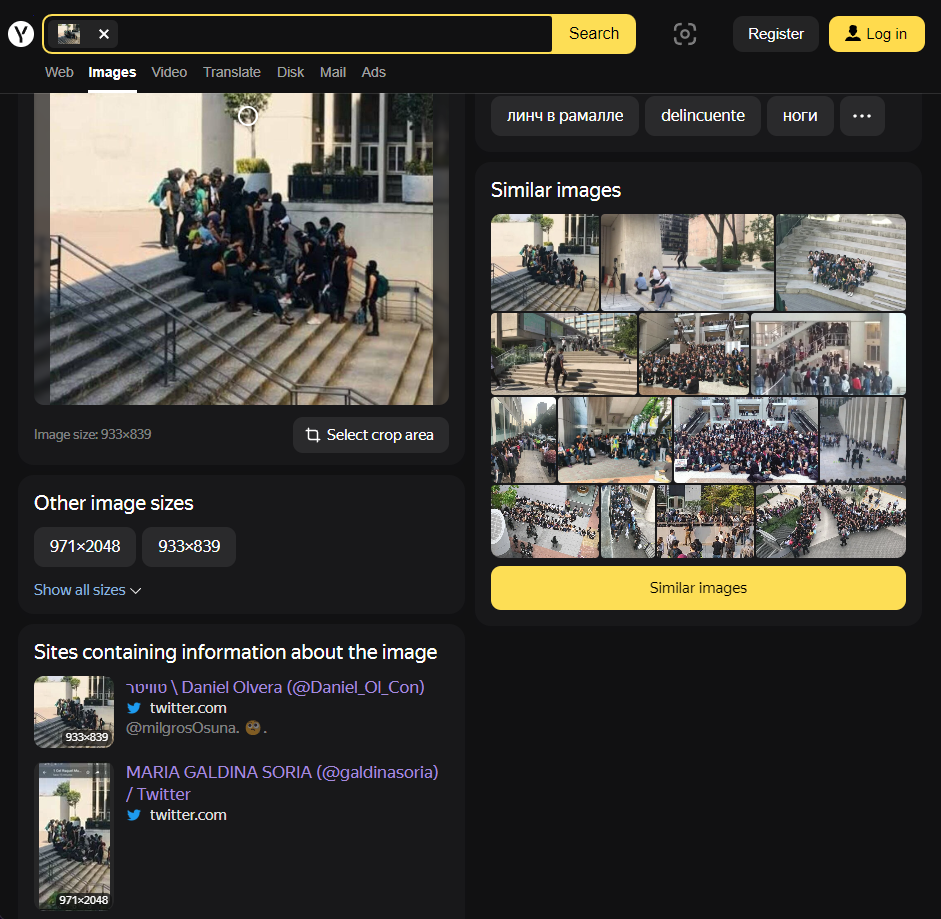Select the 933×839 image size
The image size is (941, 919).
[x=189, y=547]
